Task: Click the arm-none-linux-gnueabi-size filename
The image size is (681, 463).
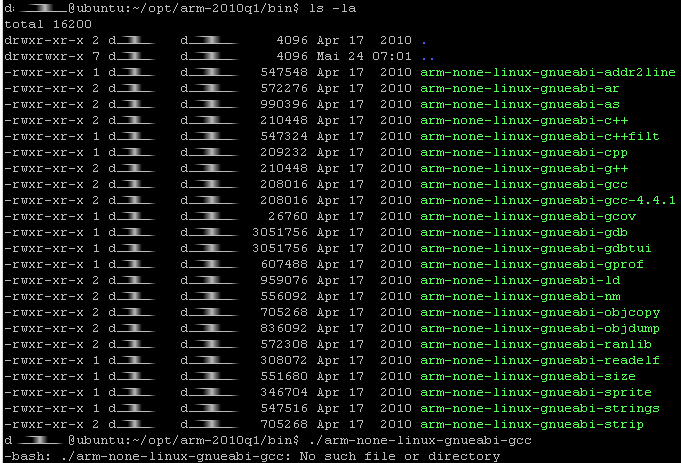Action: [528, 376]
